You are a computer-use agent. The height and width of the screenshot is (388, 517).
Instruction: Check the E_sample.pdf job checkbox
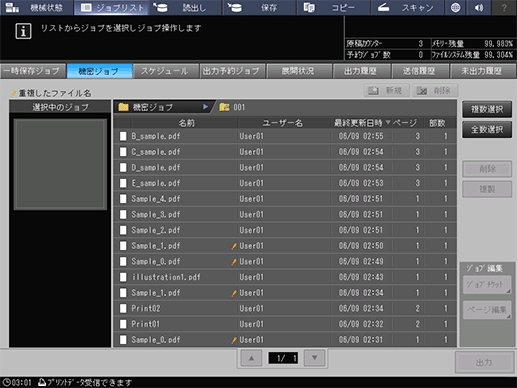click(123, 183)
